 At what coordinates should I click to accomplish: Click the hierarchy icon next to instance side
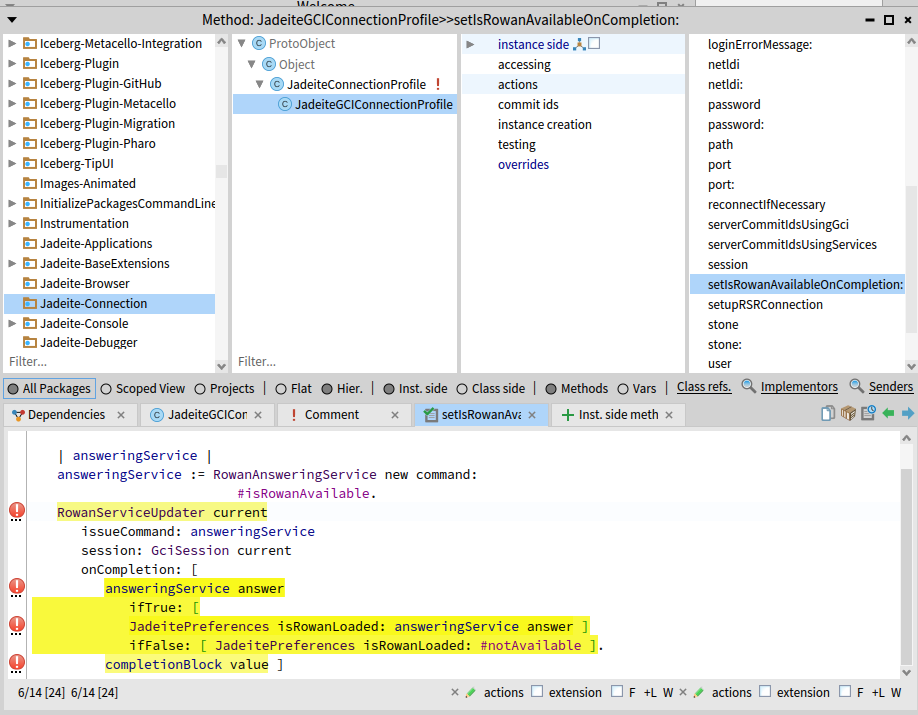[x=578, y=44]
